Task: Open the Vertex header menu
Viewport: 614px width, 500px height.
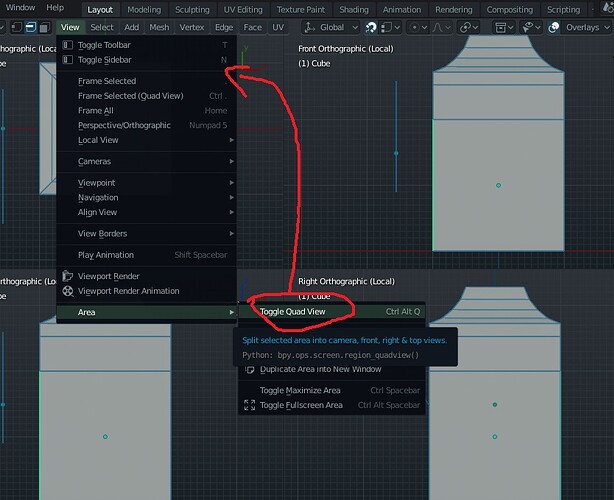Action: pos(192,27)
